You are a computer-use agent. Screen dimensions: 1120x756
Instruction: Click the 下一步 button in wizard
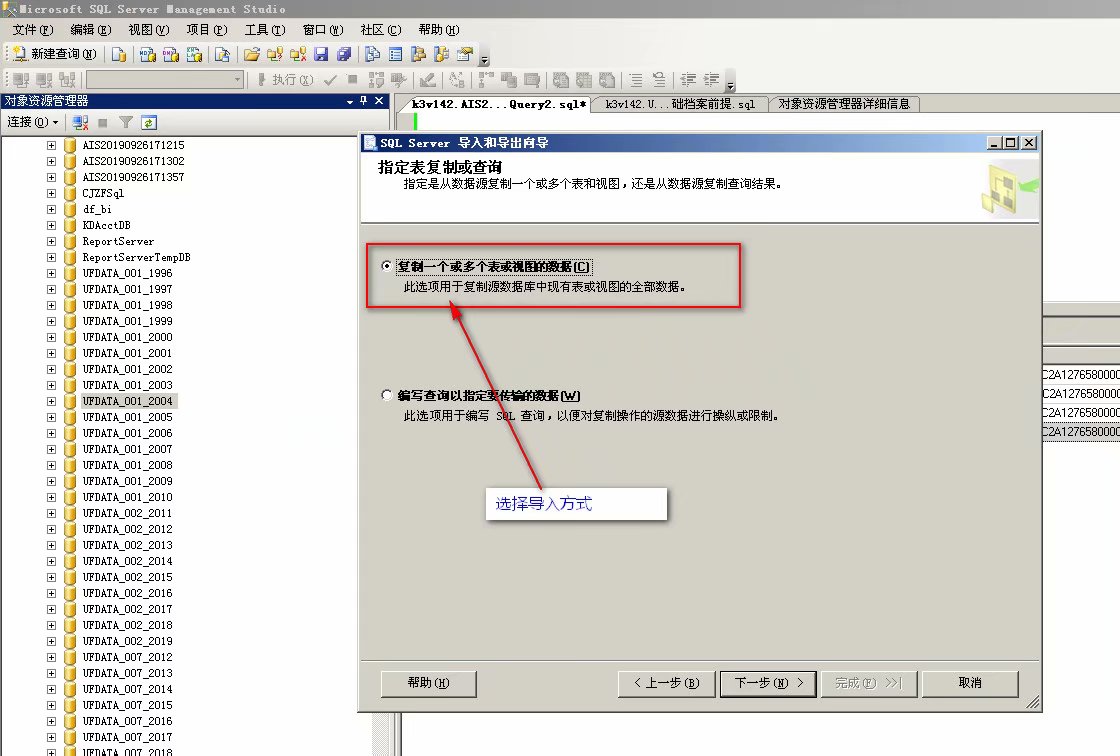point(761,683)
